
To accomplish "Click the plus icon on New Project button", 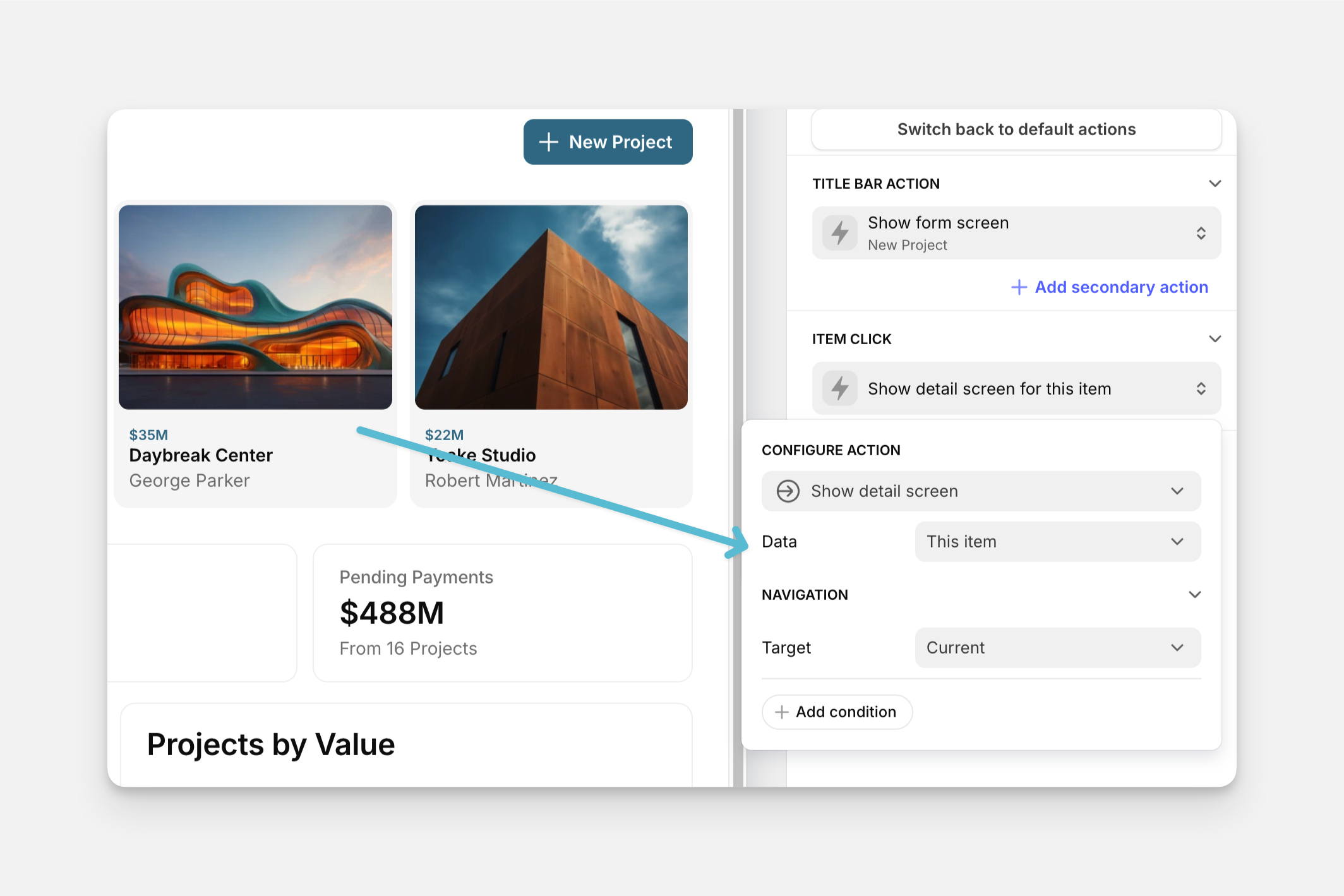I will [548, 142].
